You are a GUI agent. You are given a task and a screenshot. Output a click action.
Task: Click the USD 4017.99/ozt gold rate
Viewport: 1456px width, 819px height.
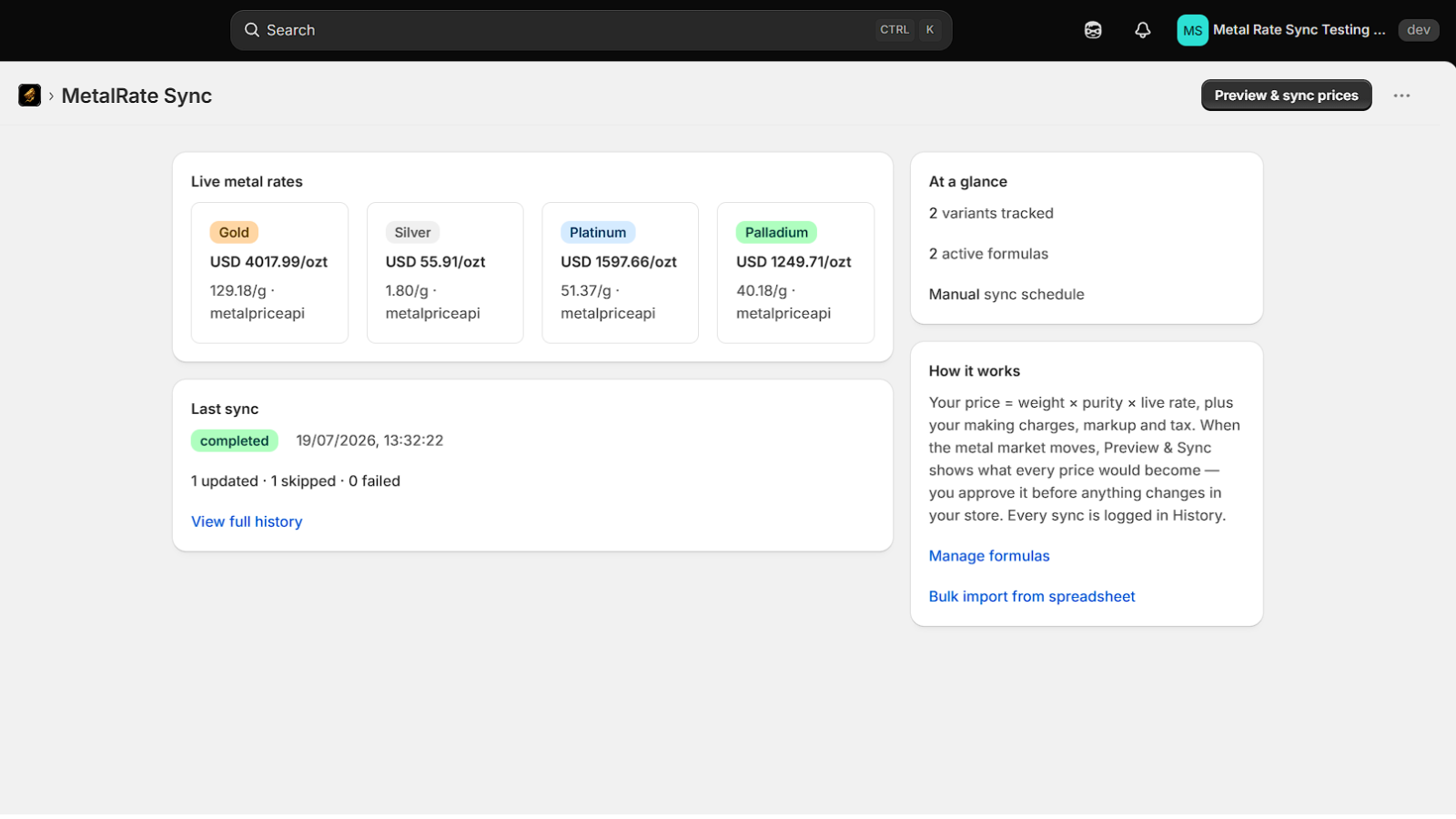click(268, 262)
